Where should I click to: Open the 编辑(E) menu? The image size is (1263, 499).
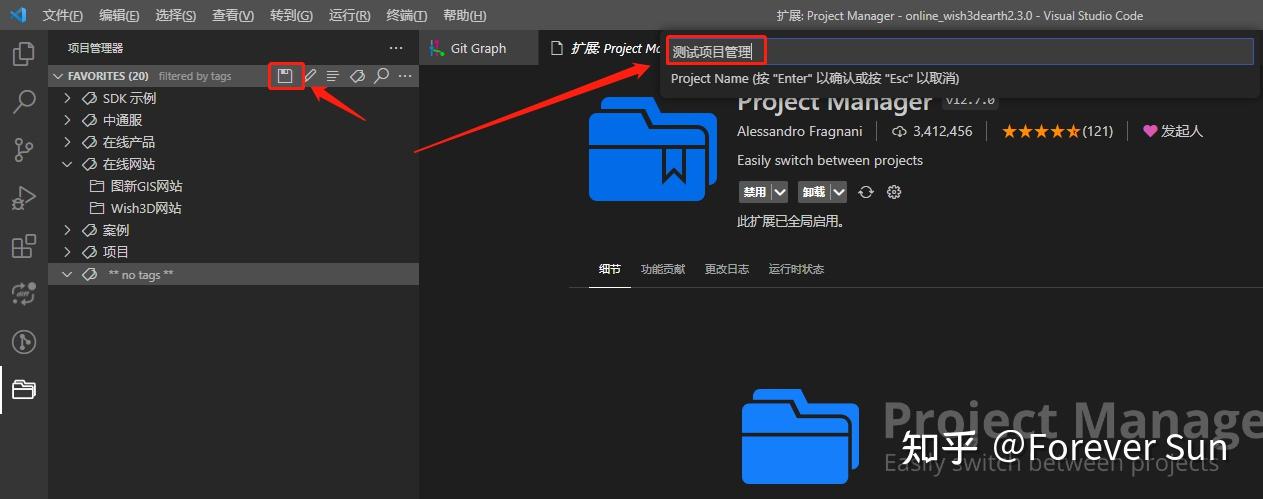click(x=120, y=16)
